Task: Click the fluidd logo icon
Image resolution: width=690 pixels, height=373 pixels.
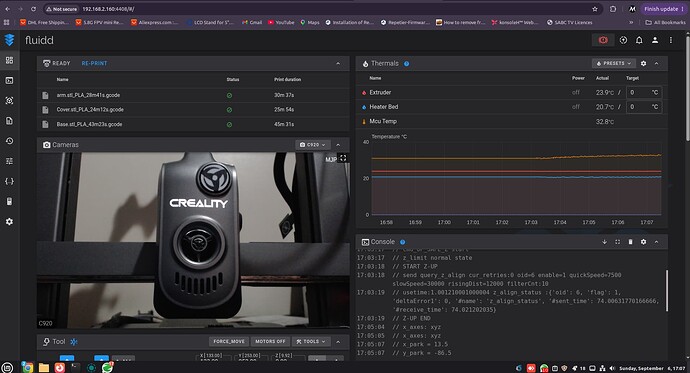Action: click(9, 40)
